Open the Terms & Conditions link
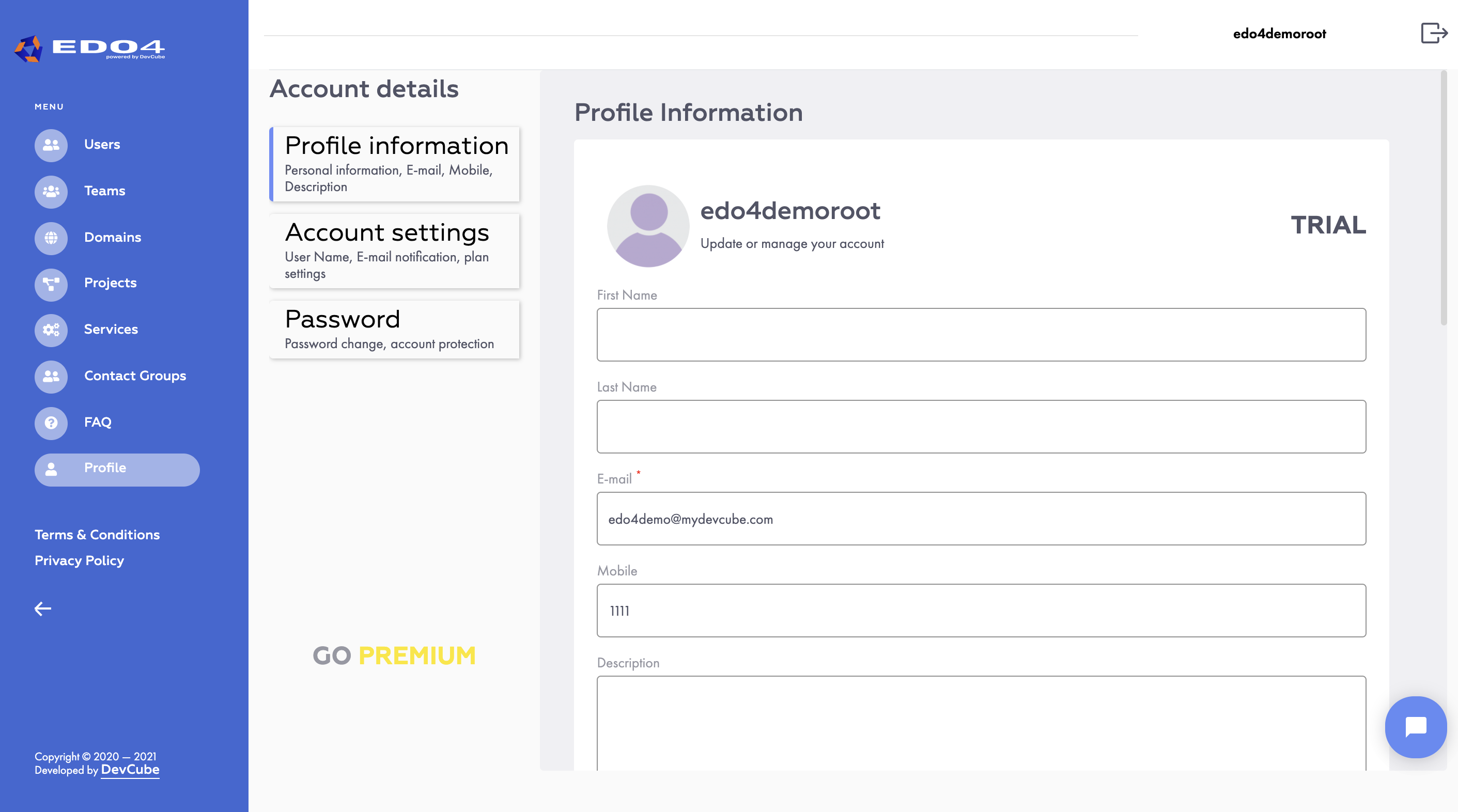The image size is (1458, 812). (x=97, y=535)
